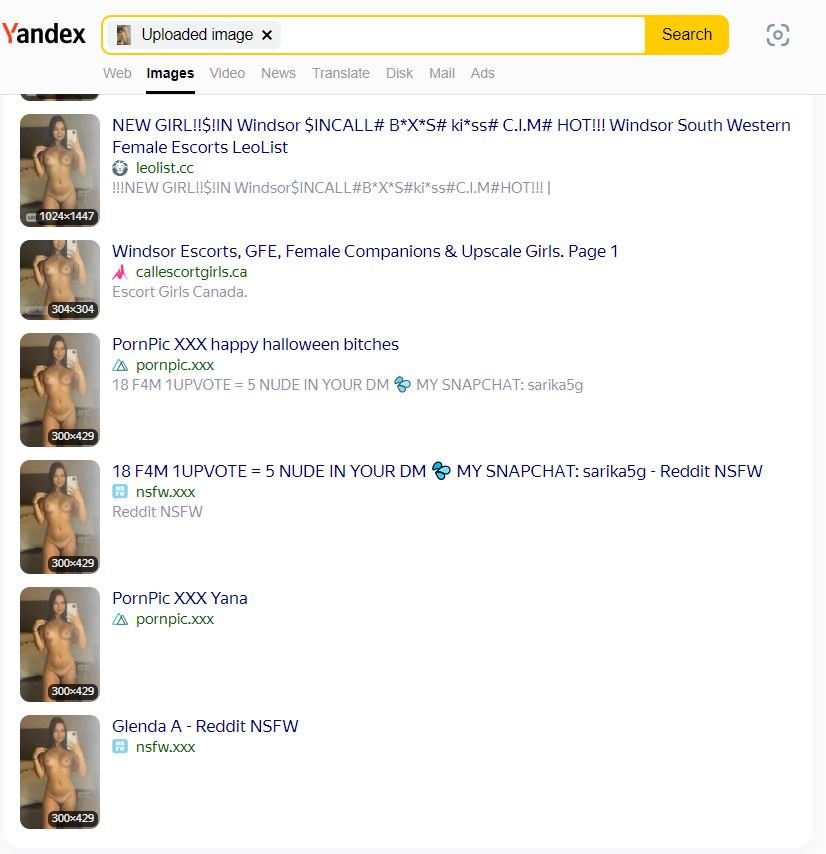Click the Yandex logo
The width and height of the screenshot is (826, 854).
pos(44,34)
